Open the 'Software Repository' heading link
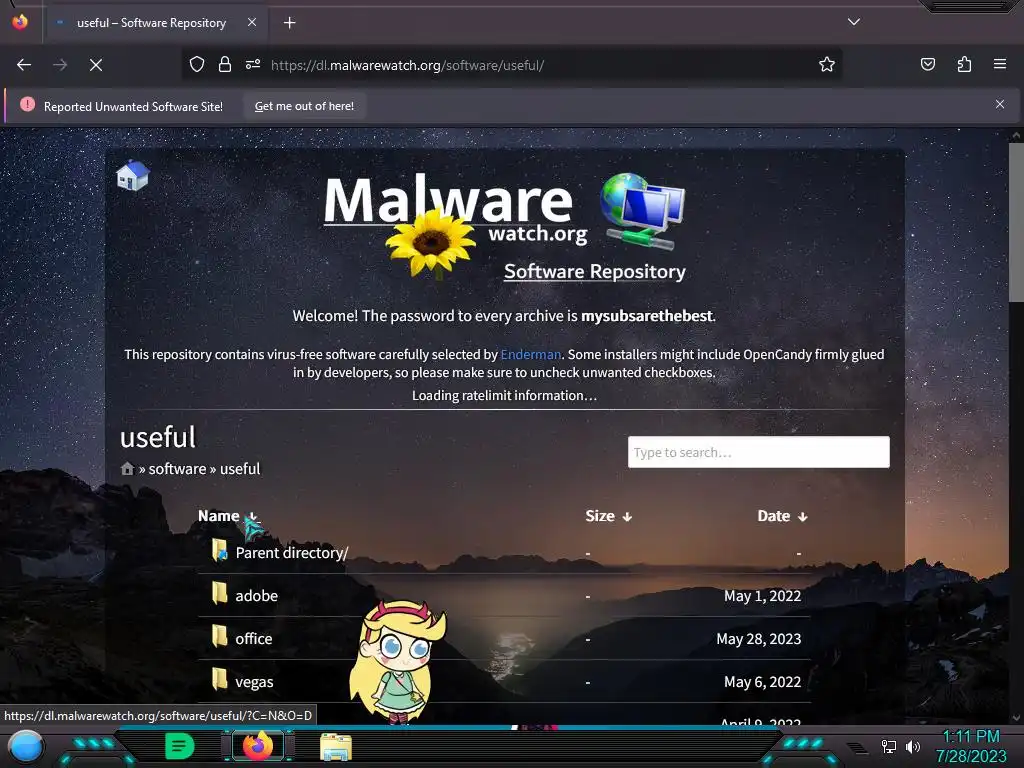The width and height of the screenshot is (1024, 768). (x=594, y=271)
